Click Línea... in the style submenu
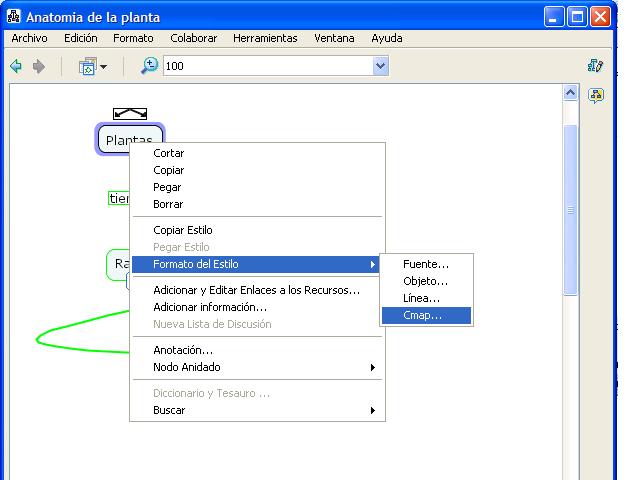The width and height of the screenshot is (640, 480). pos(421,298)
